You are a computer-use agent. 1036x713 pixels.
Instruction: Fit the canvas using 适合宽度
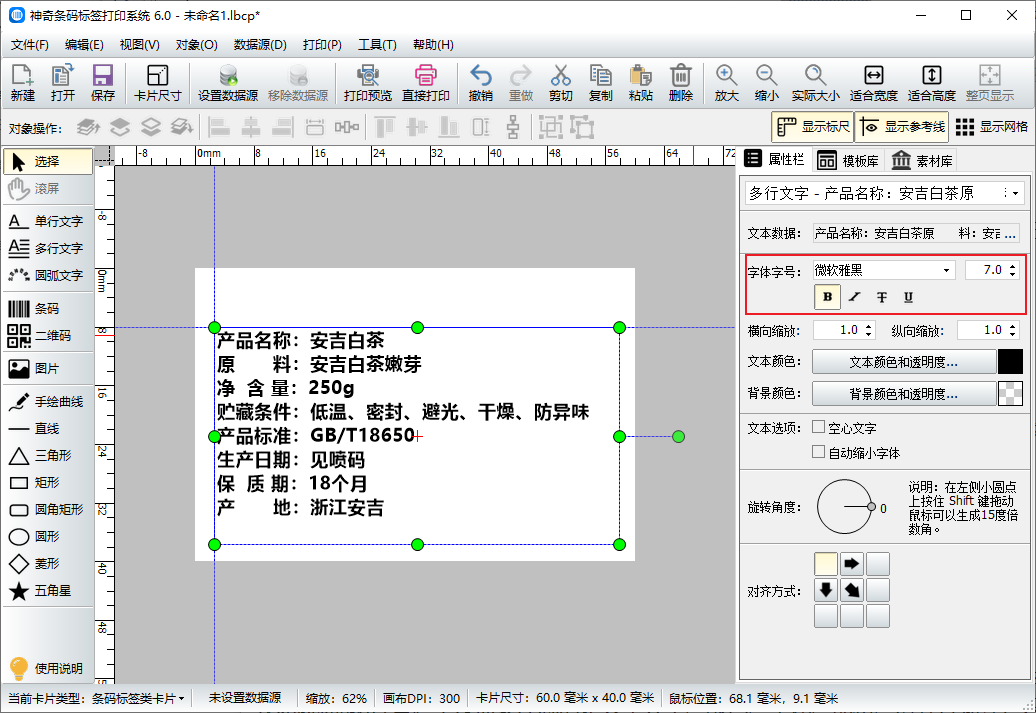point(873,83)
